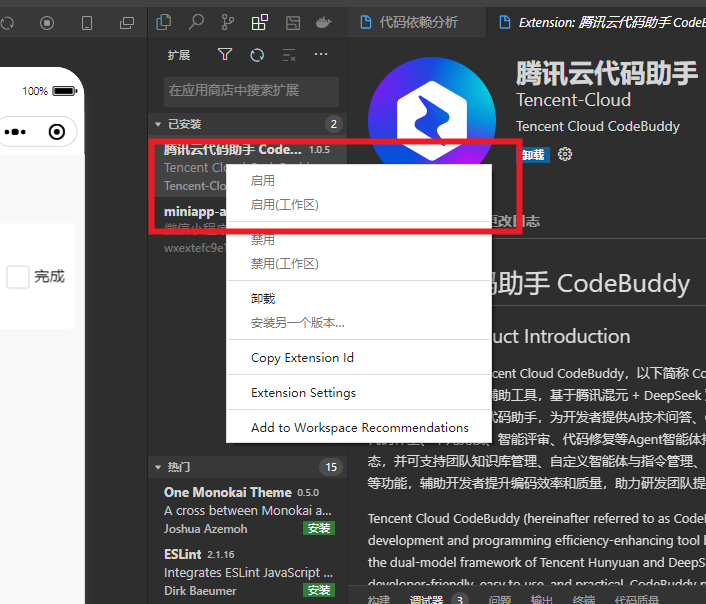Select the 腾讯云代码助手 installed extension row
Image resolution: width=706 pixels, height=604 pixels.
click(x=248, y=167)
